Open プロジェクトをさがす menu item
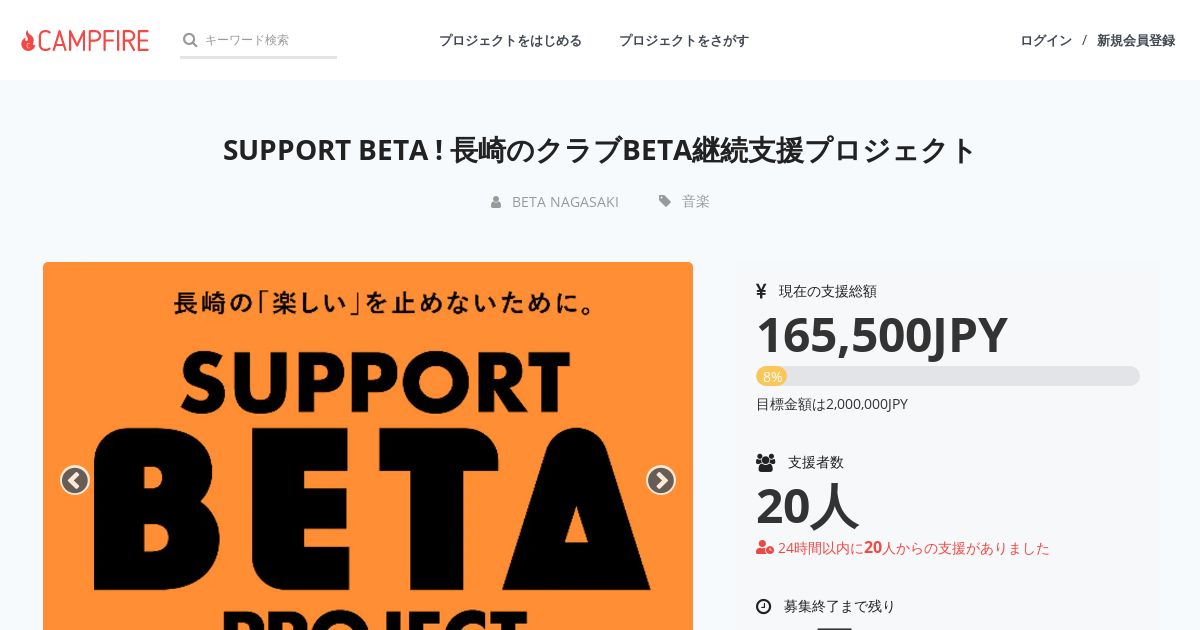The height and width of the screenshot is (630, 1200). tap(684, 40)
